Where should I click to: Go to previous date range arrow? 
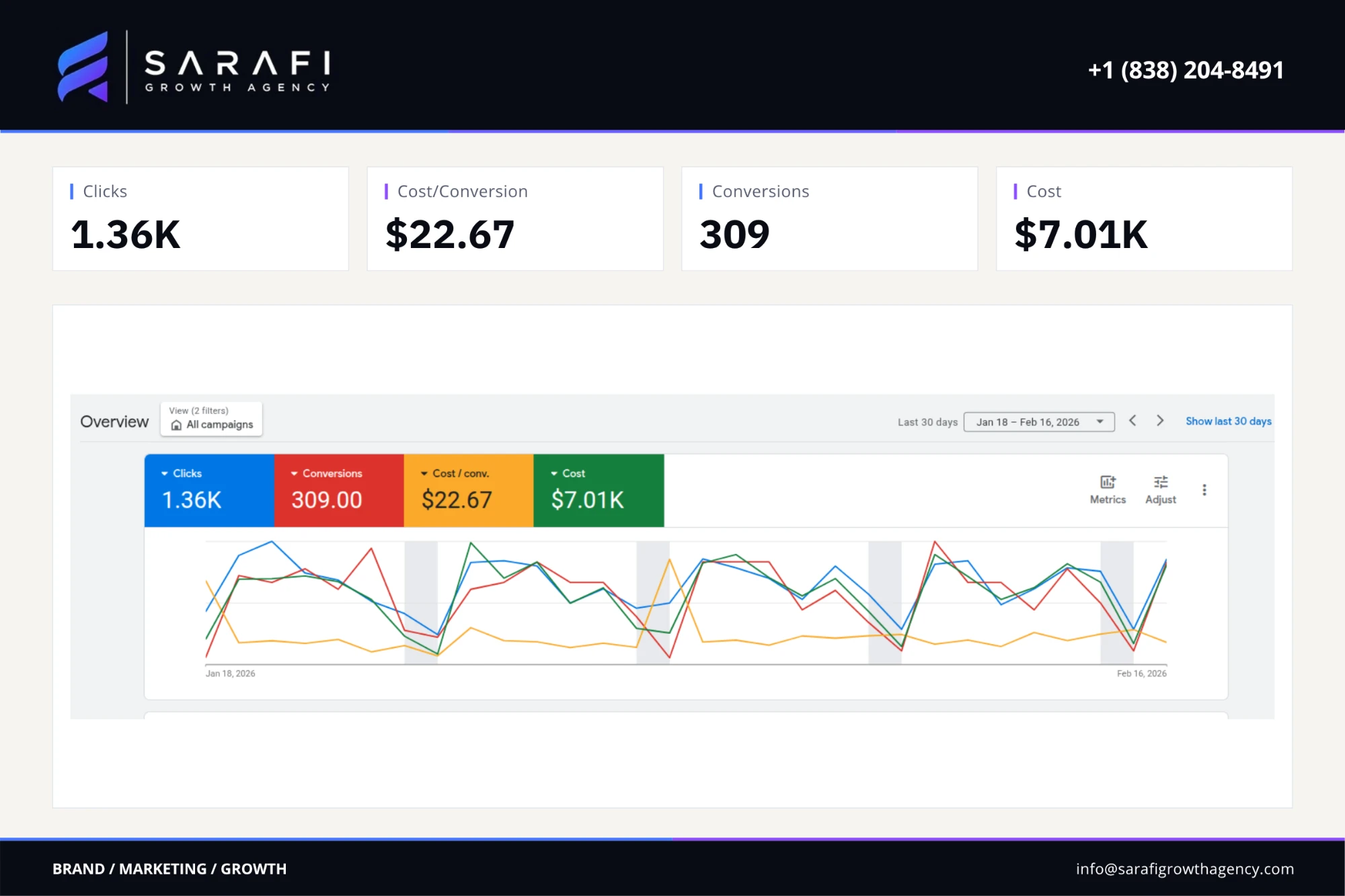click(x=1132, y=421)
